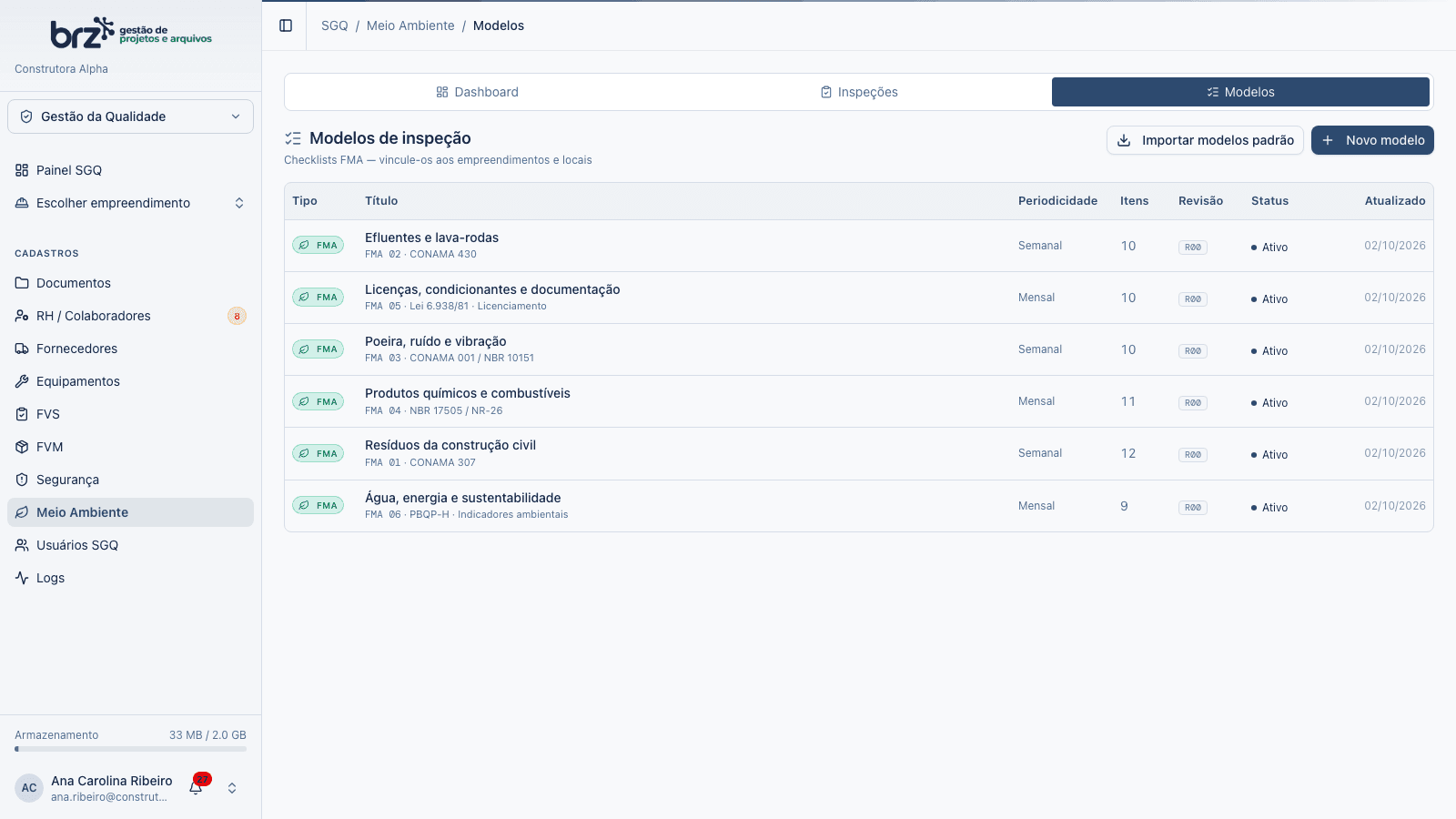Click the FMA badge of Efluentes row
Viewport: 1456px width, 819px height.
coord(318,246)
